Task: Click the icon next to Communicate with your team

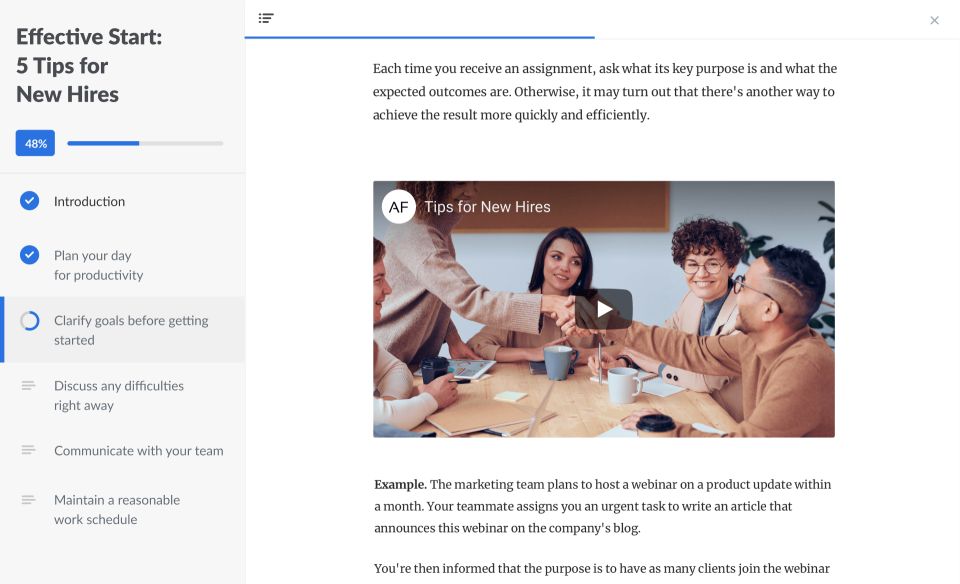Action: tap(29, 450)
